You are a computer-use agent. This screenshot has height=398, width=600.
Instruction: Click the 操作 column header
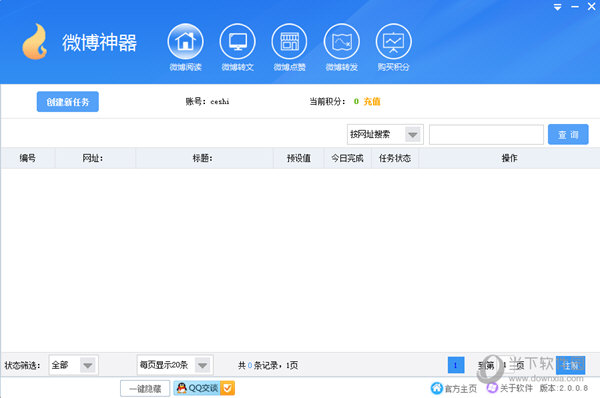tap(509, 158)
